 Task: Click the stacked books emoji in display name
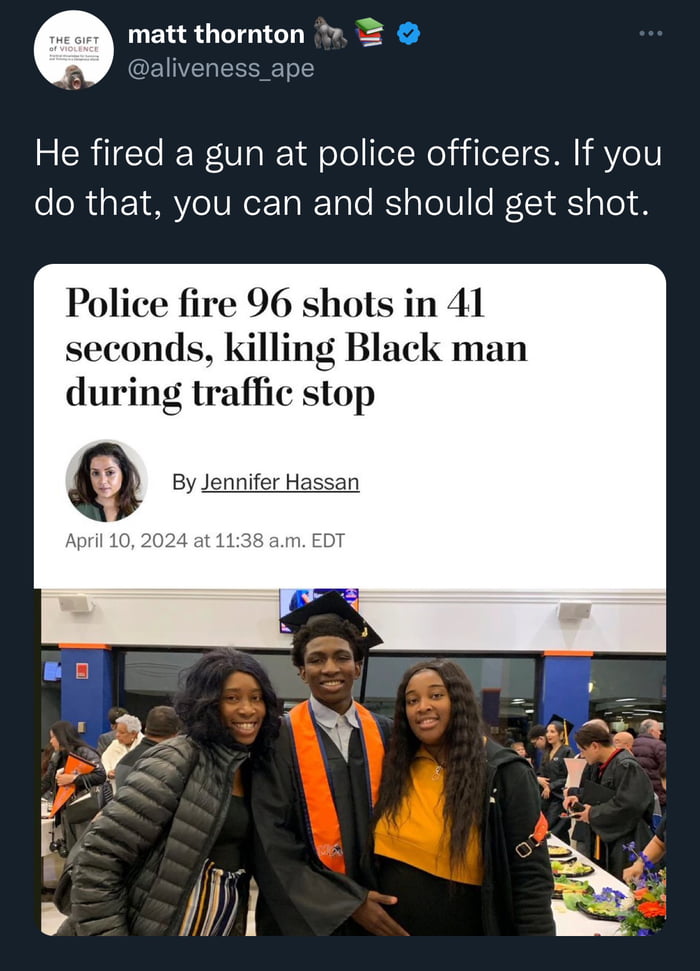370,32
